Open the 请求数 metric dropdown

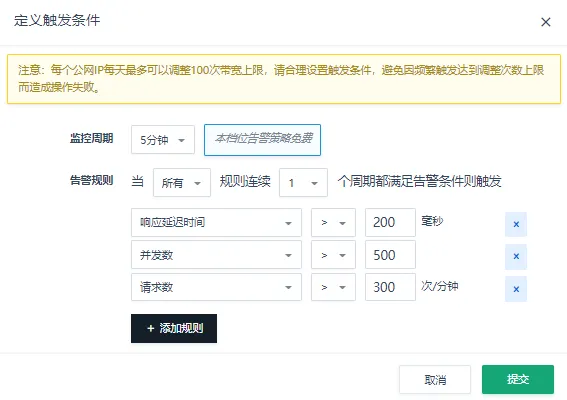(x=216, y=287)
